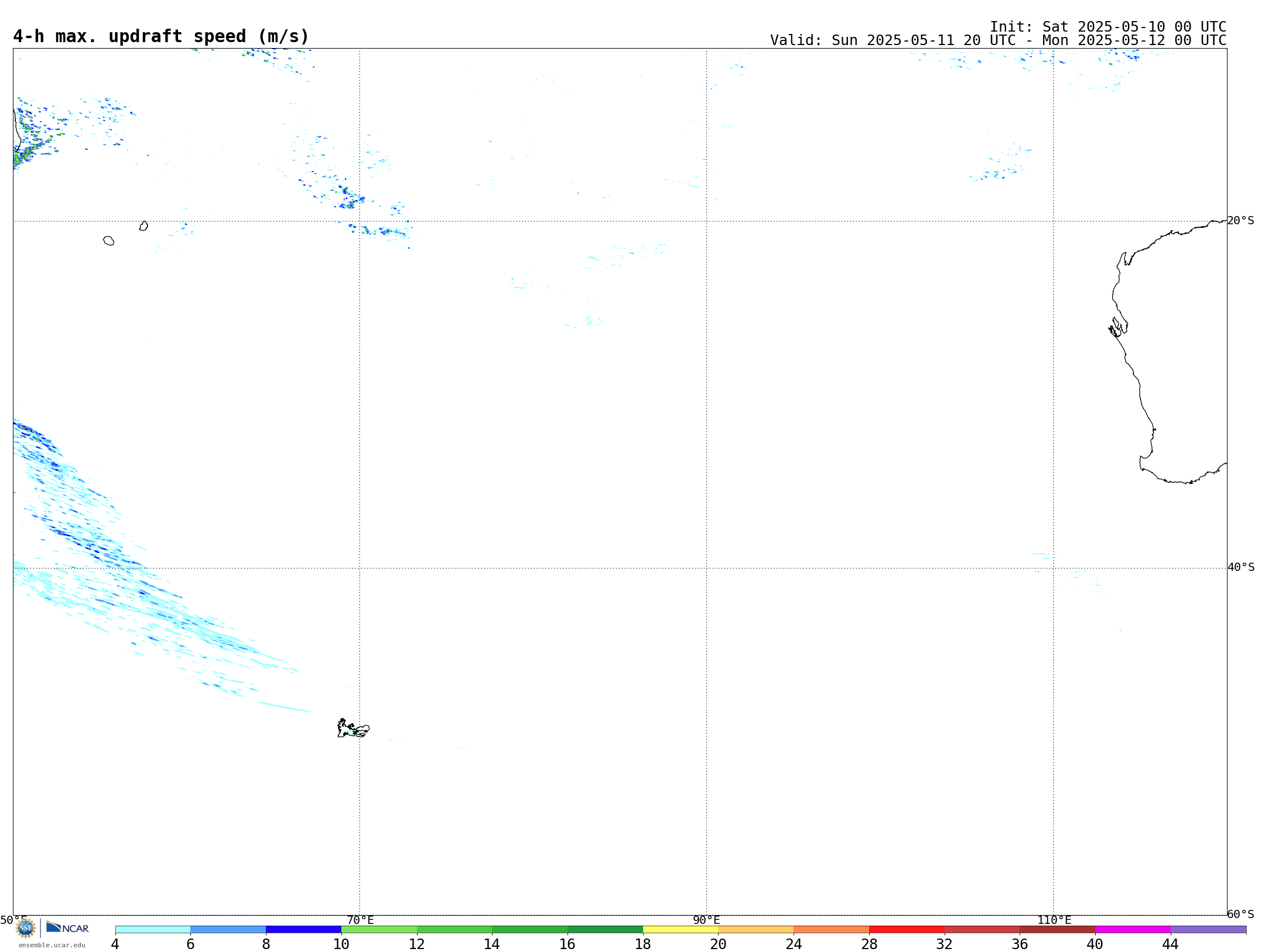The image size is (1265, 952).
Task: Click the ensemble.ucar.edu text
Action: click(x=52, y=945)
